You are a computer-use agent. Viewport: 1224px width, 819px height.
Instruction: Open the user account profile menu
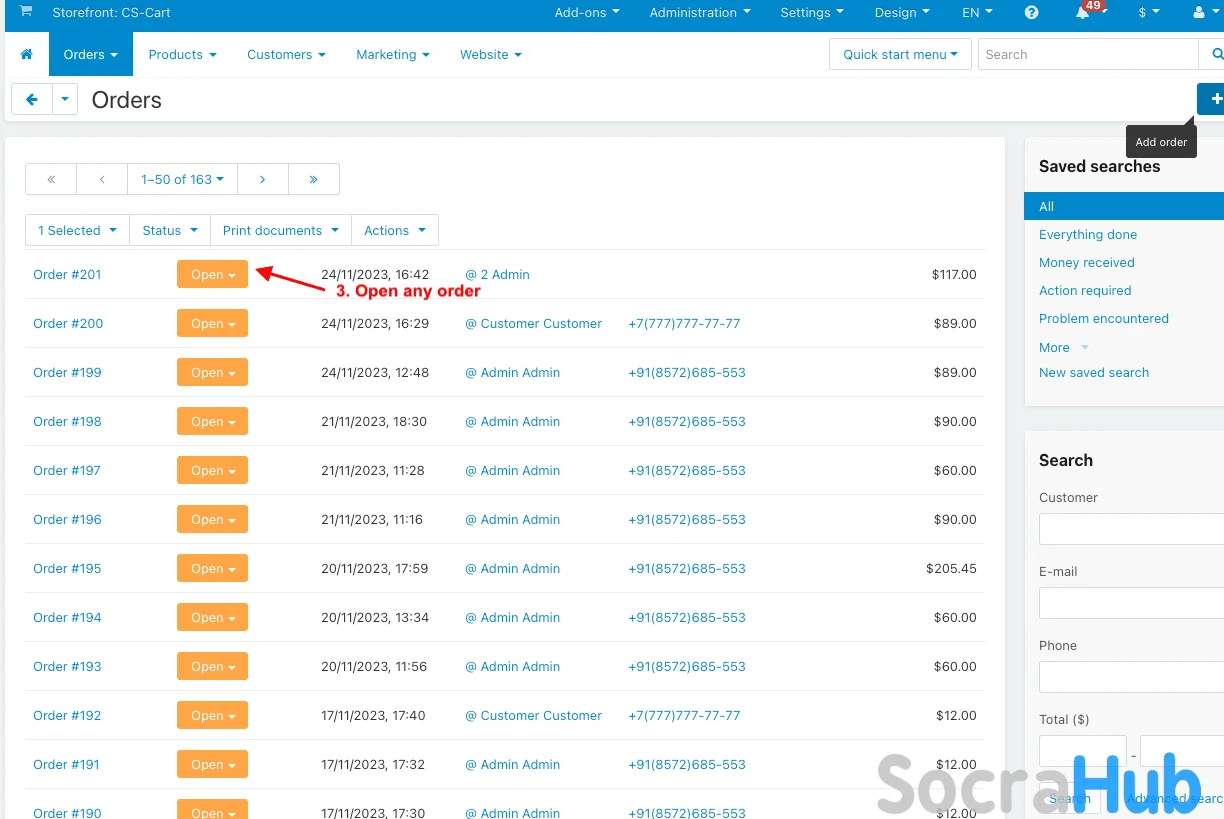[x=1203, y=13]
